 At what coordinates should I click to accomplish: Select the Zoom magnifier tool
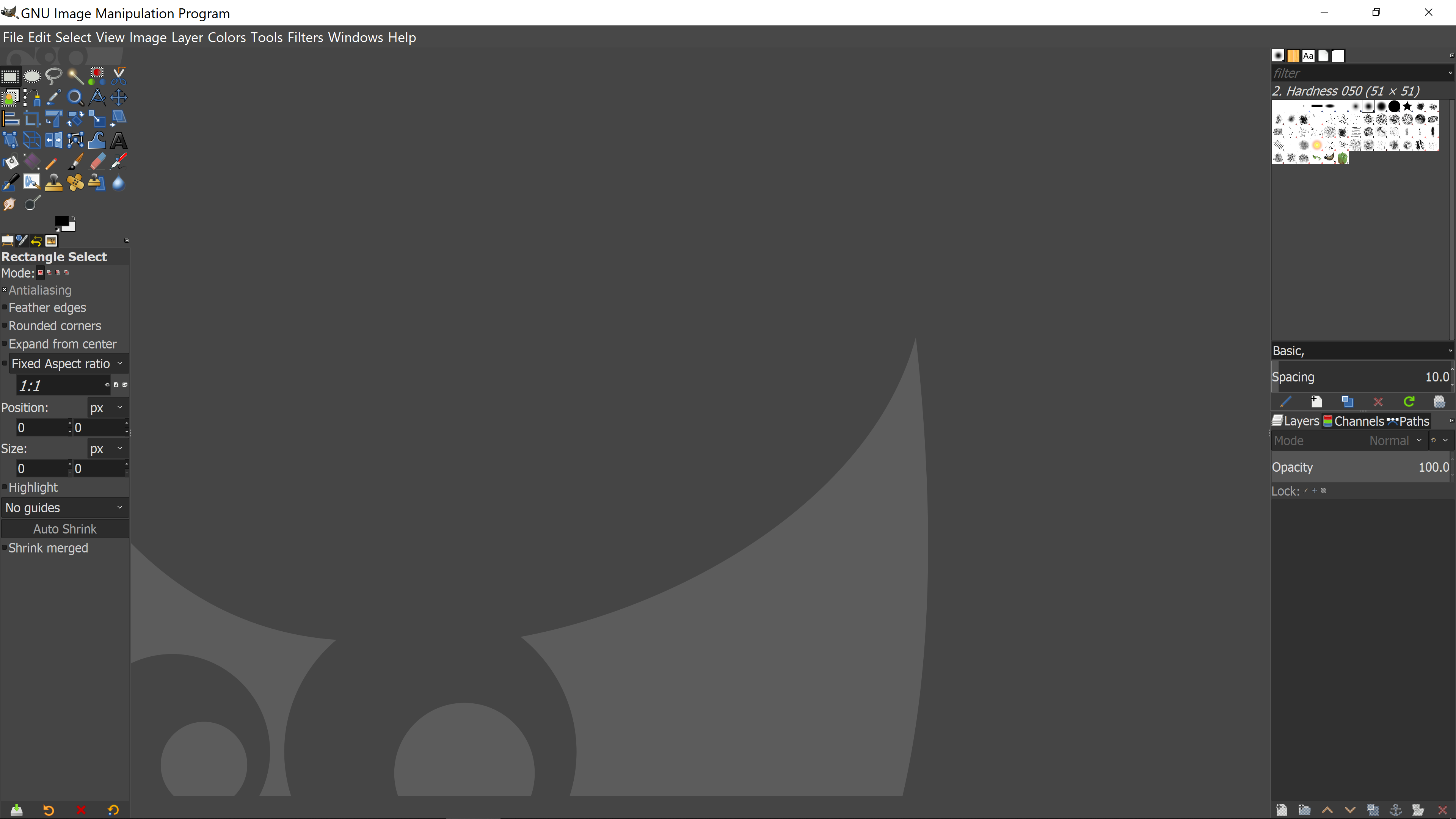(75, 97)
